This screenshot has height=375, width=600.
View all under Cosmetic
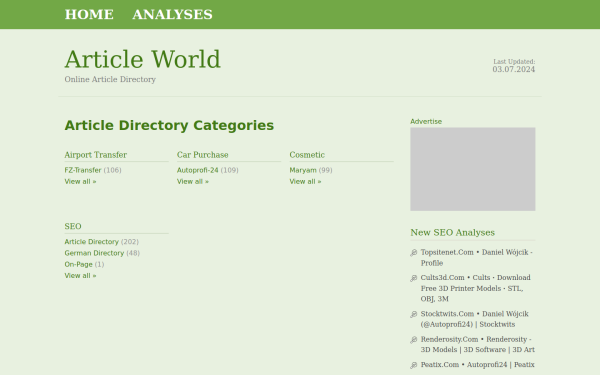click(305, 181)
